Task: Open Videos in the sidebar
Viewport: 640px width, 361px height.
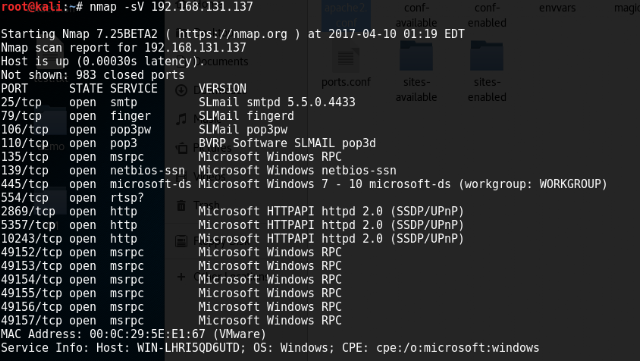Action: point(210,176)
